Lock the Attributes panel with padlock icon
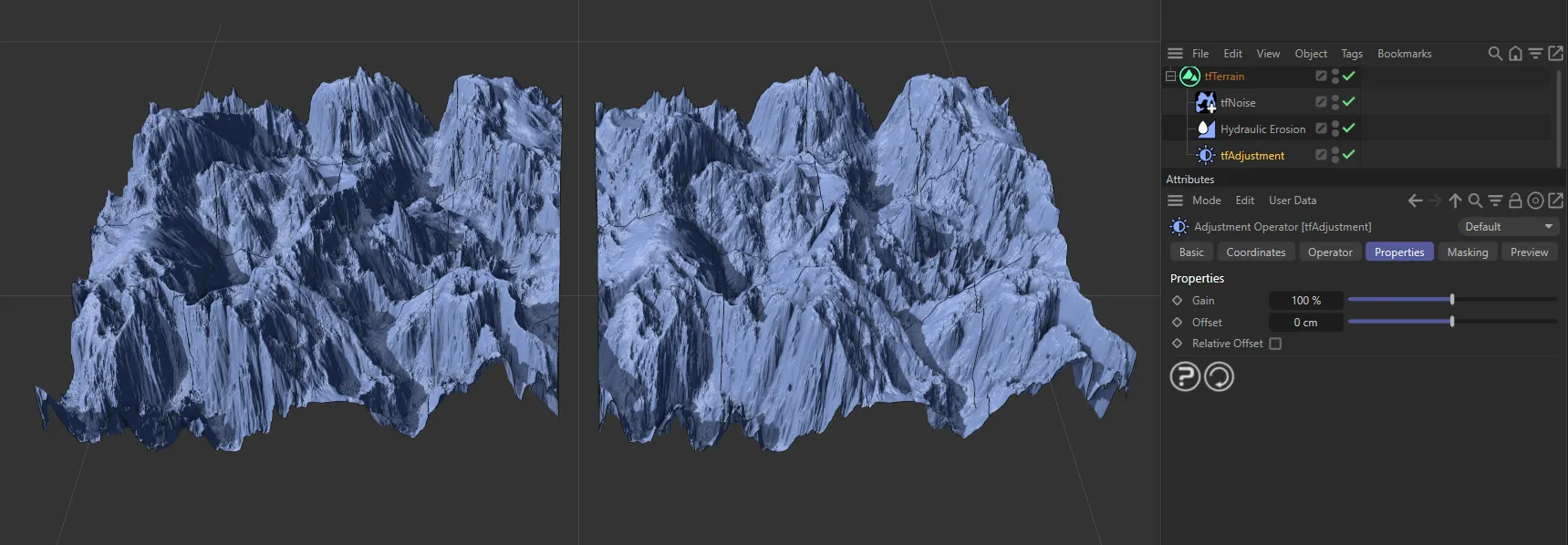Image resolution: width=1568 pixels, height=545 pixels. (1515, 201)
